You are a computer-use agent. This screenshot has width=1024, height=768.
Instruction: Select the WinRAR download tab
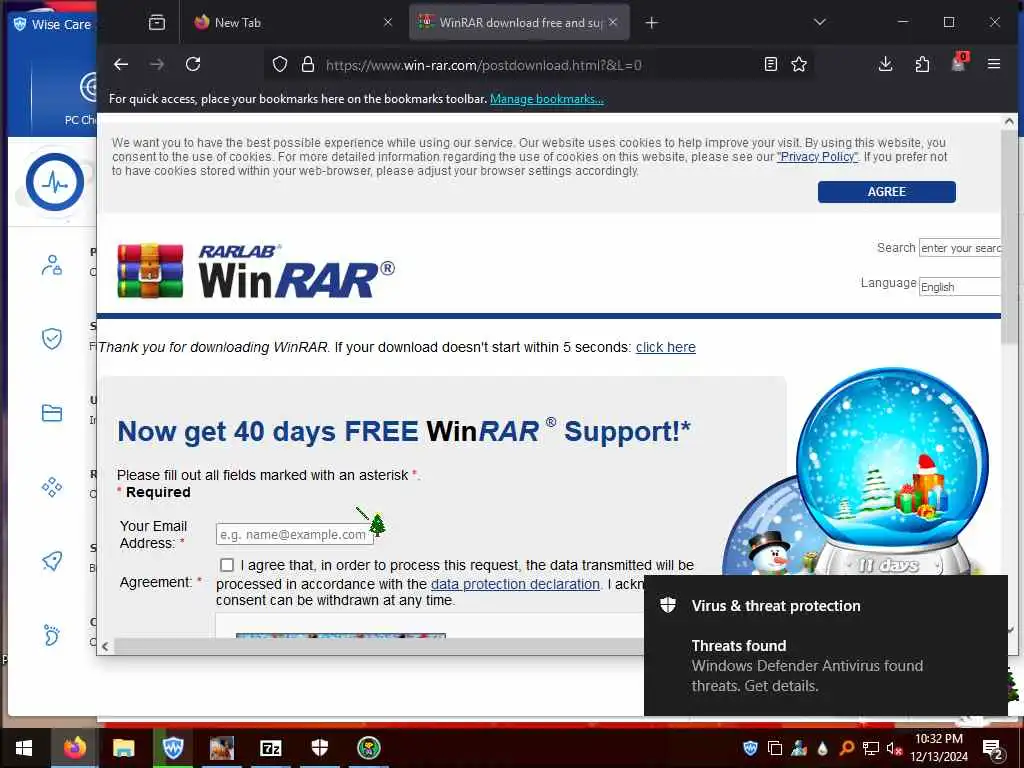tap(519, 22)
